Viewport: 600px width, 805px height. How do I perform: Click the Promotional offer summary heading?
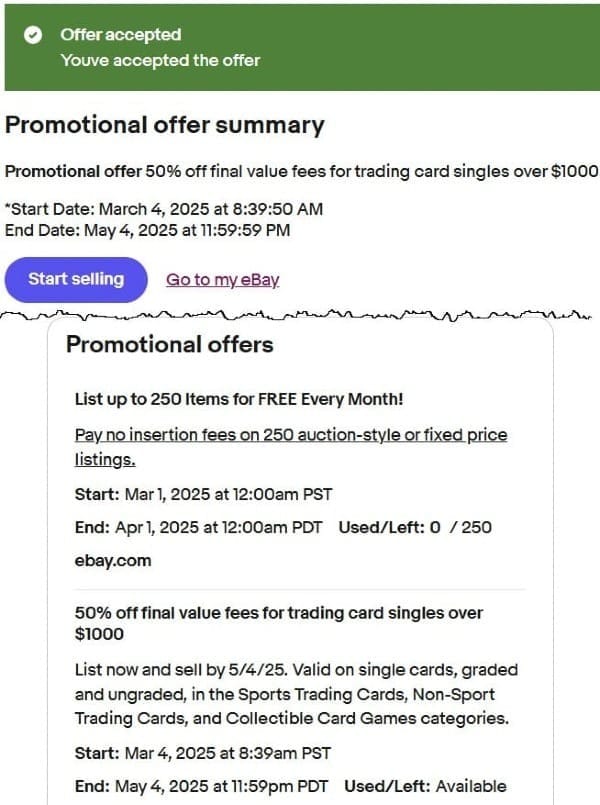[165, 125]
